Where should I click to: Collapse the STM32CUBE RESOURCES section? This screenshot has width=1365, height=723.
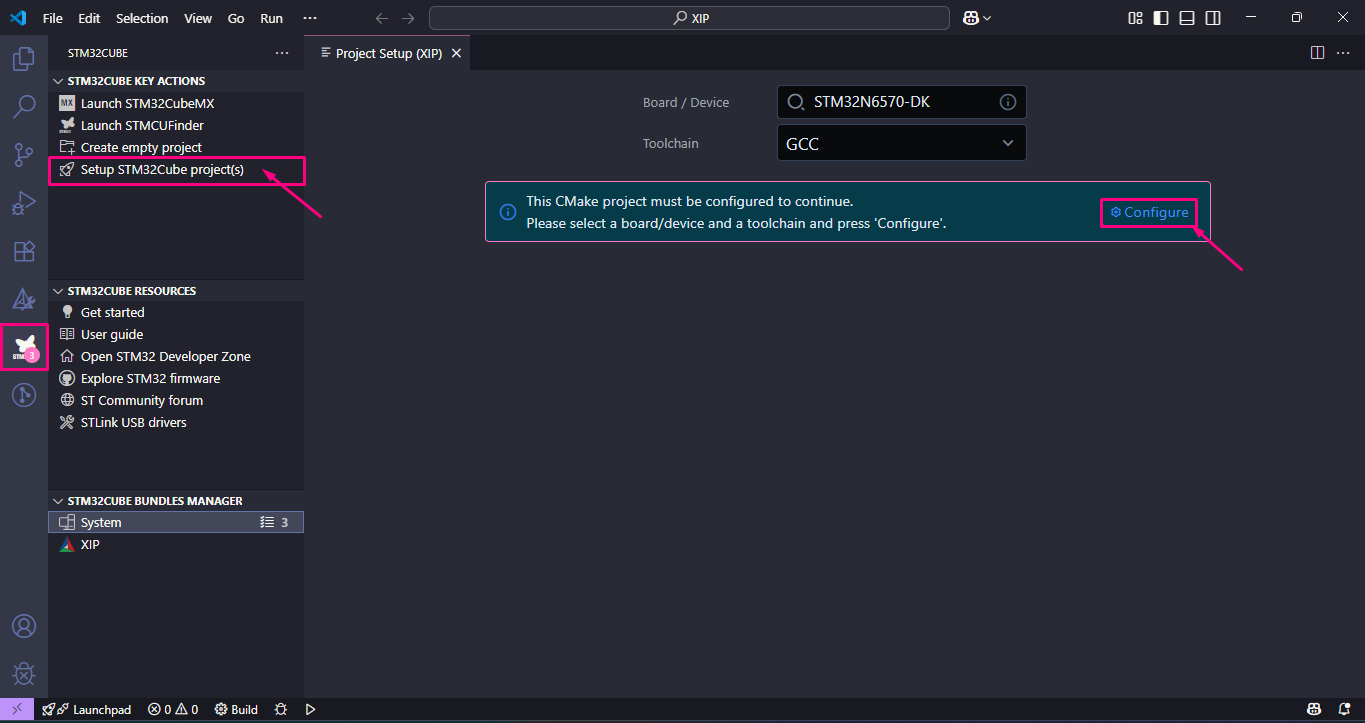58,291
